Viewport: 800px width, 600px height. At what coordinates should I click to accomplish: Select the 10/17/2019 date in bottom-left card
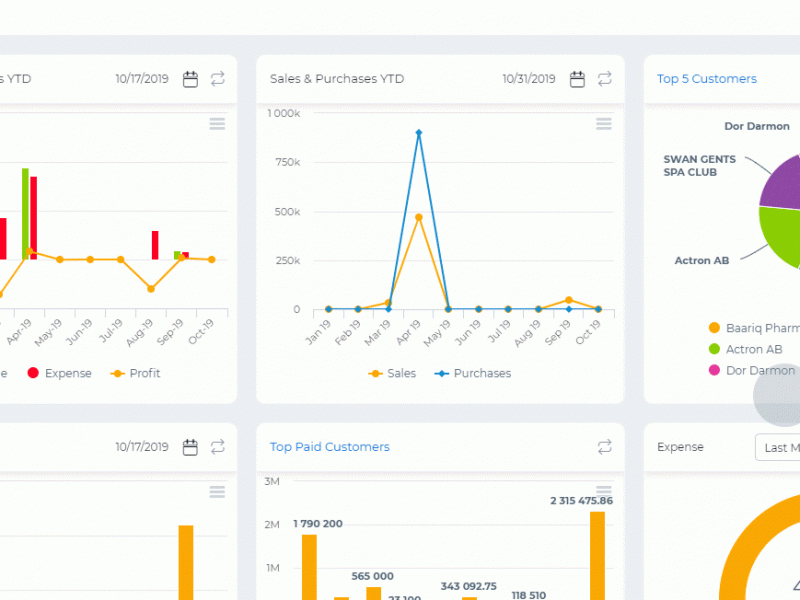(x=142, y=447)
